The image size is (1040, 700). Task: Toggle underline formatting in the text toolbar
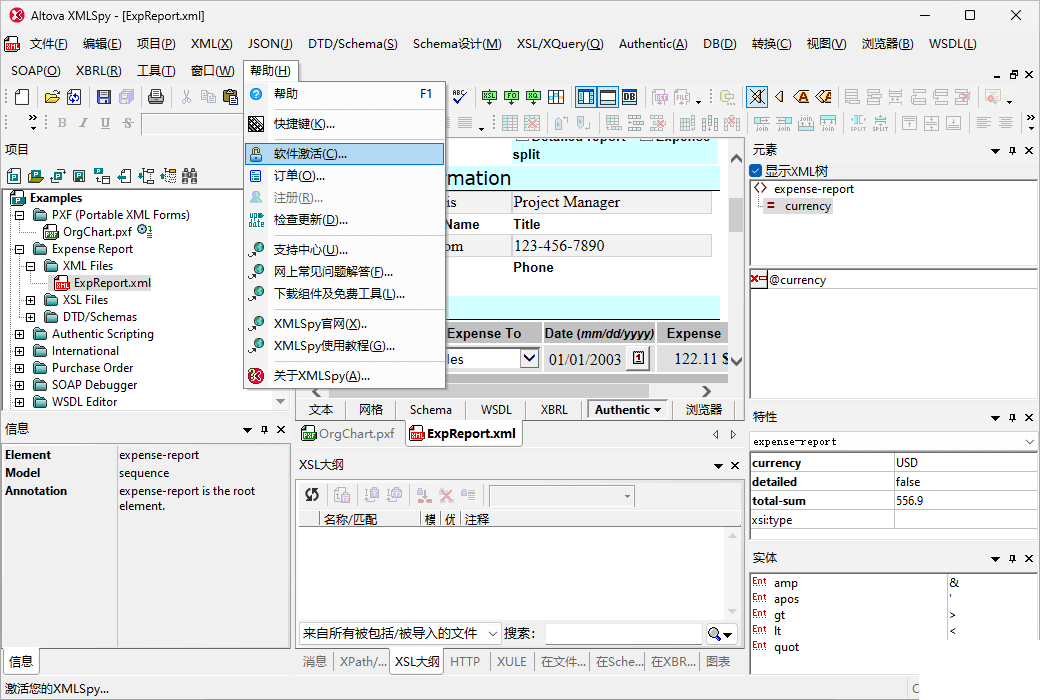[105, 122]
